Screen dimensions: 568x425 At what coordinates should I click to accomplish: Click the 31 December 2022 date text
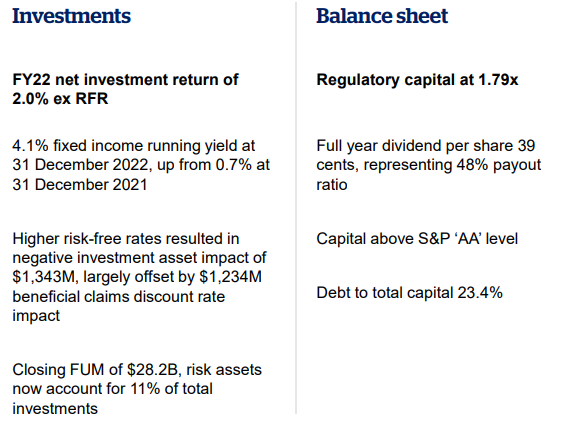[x=80, y=165]
